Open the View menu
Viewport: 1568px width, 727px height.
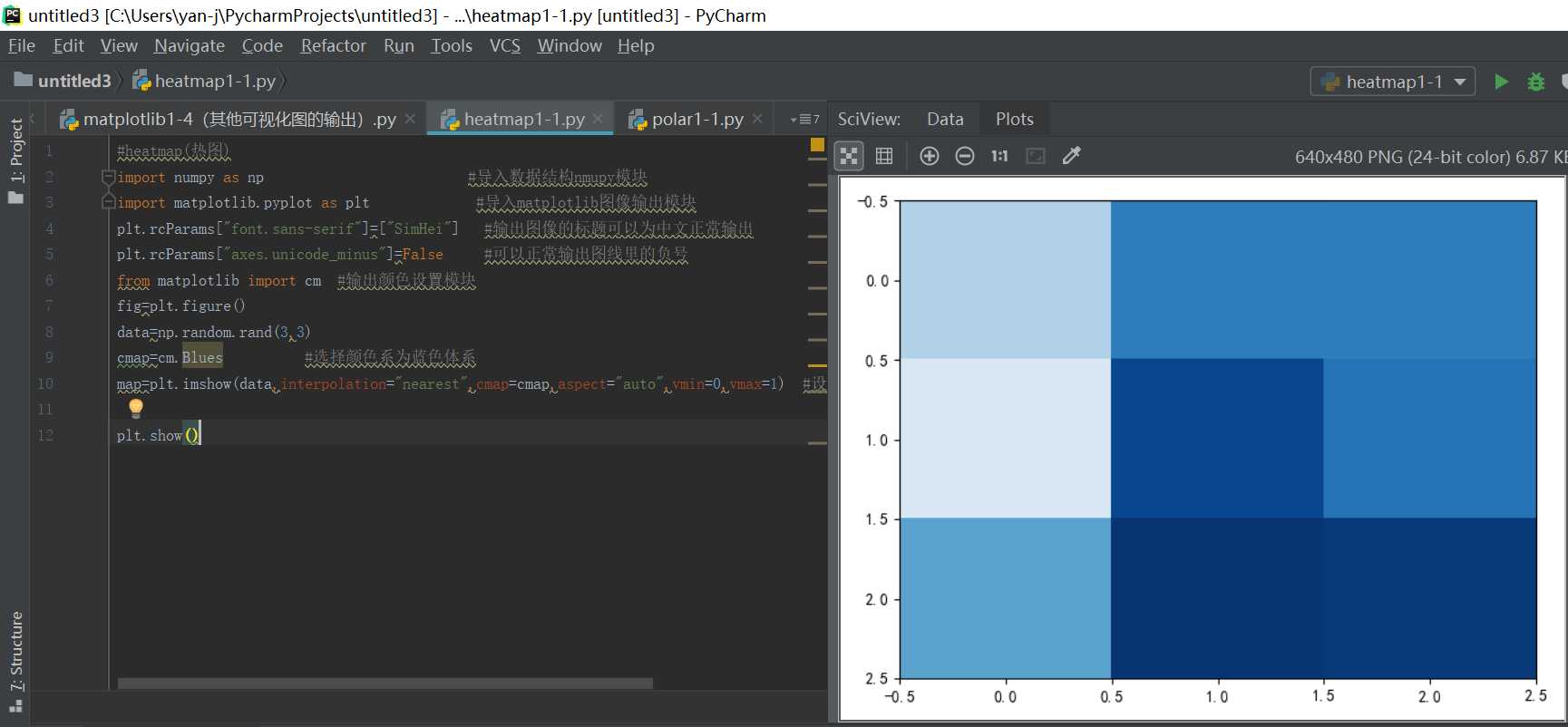tap(119, 45)
